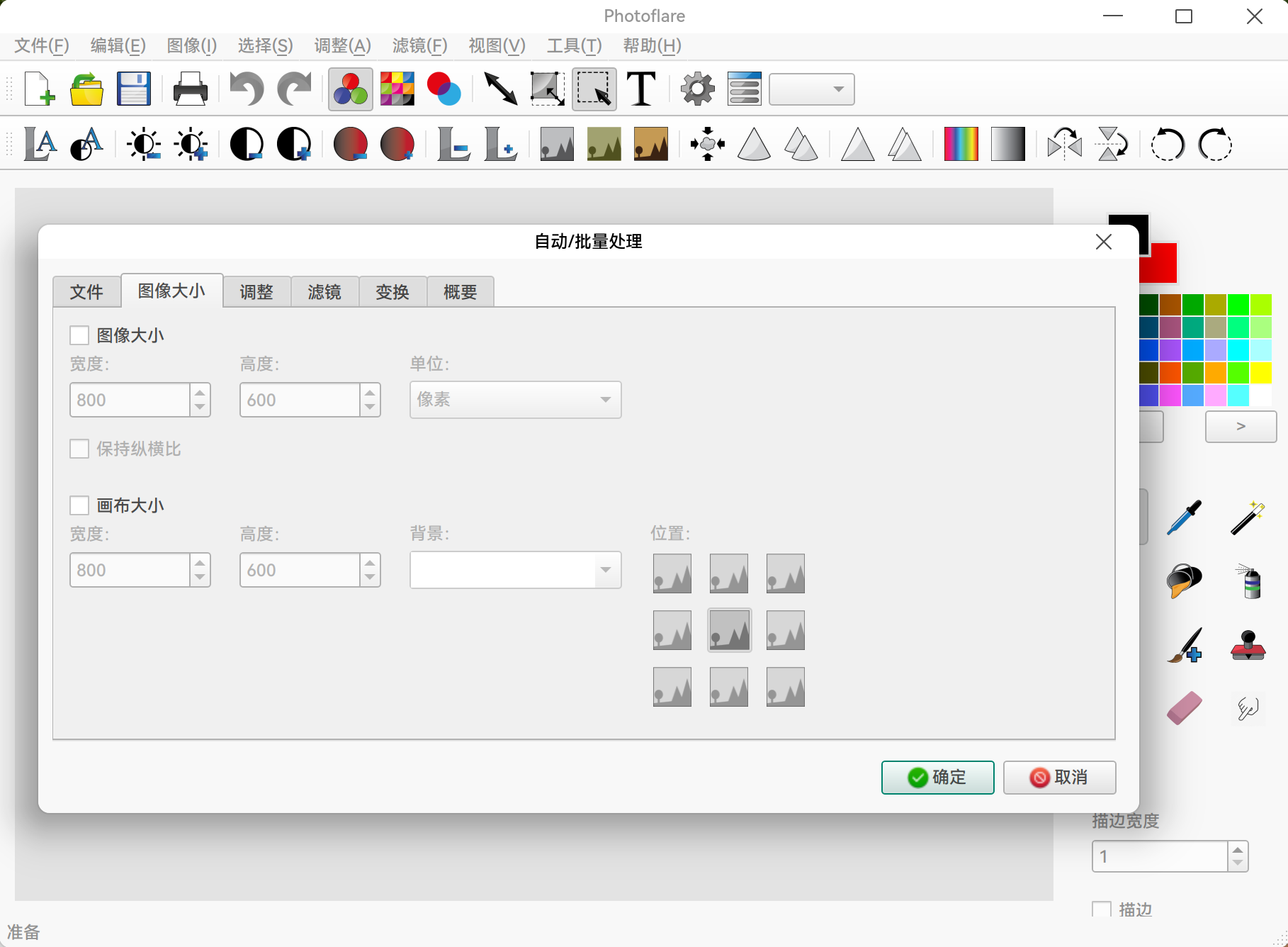Viewport: 1288px width, 947px height.
Task: Enable the 图像大小 checkbox
Action: (79, 335)
